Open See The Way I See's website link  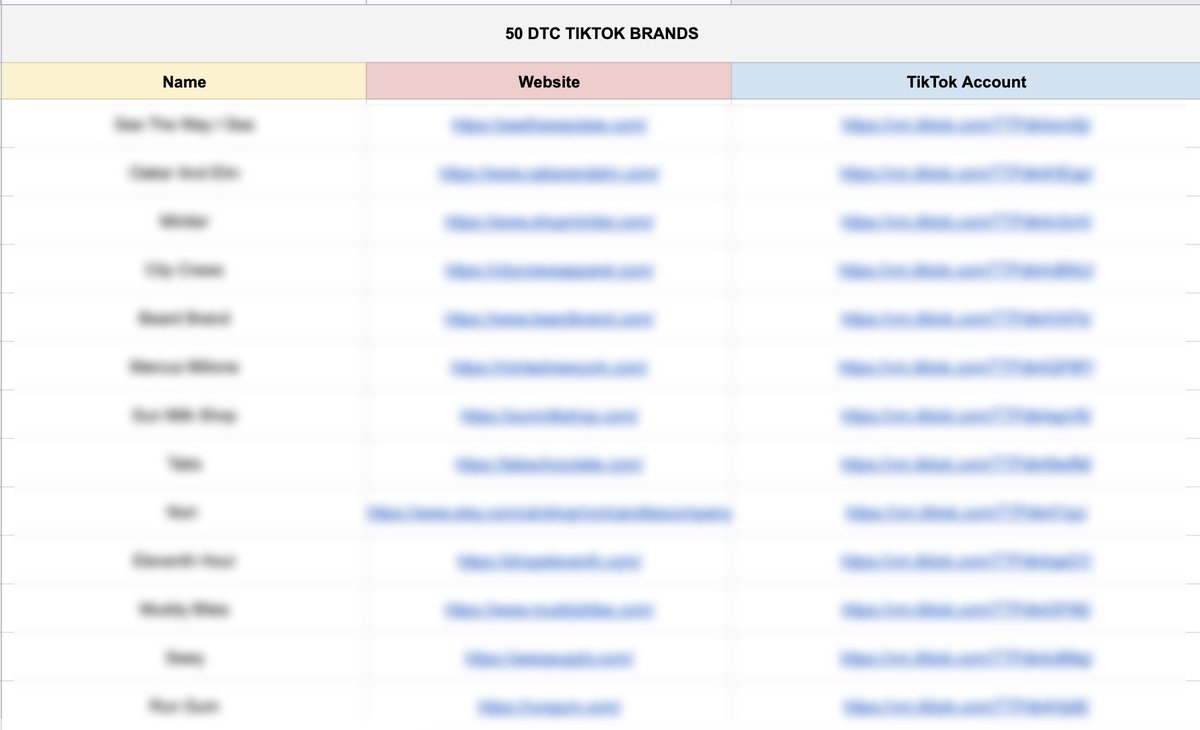549,124
